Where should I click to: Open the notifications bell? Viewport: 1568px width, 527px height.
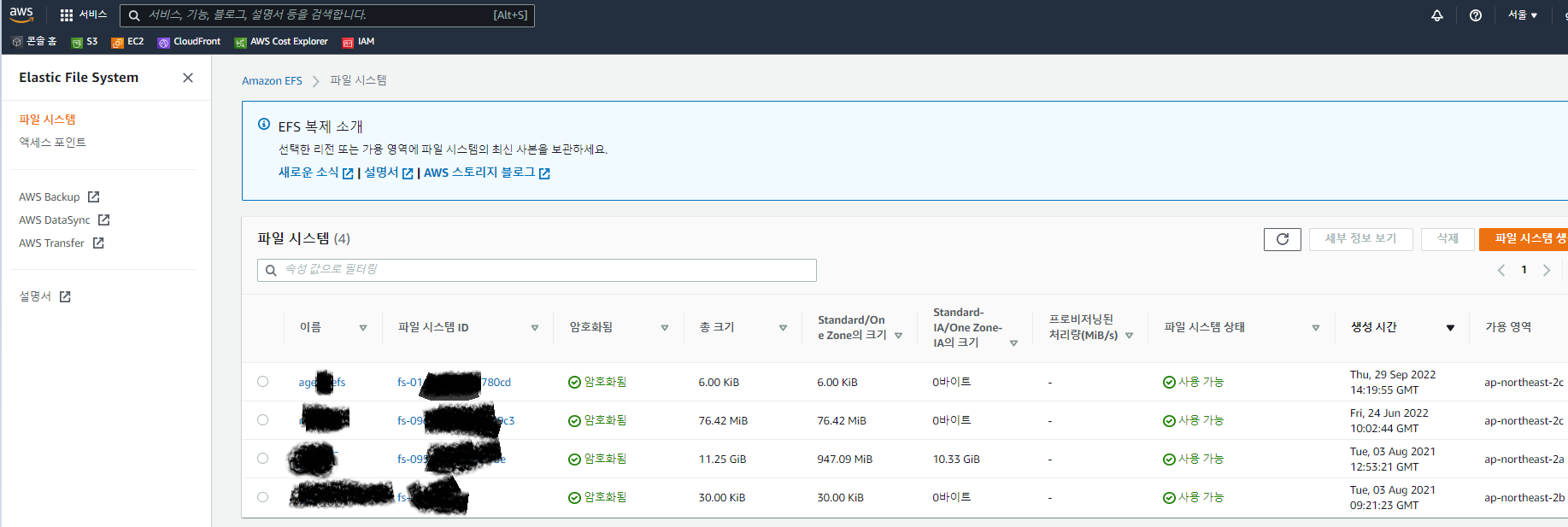[x=1437, y=15]
